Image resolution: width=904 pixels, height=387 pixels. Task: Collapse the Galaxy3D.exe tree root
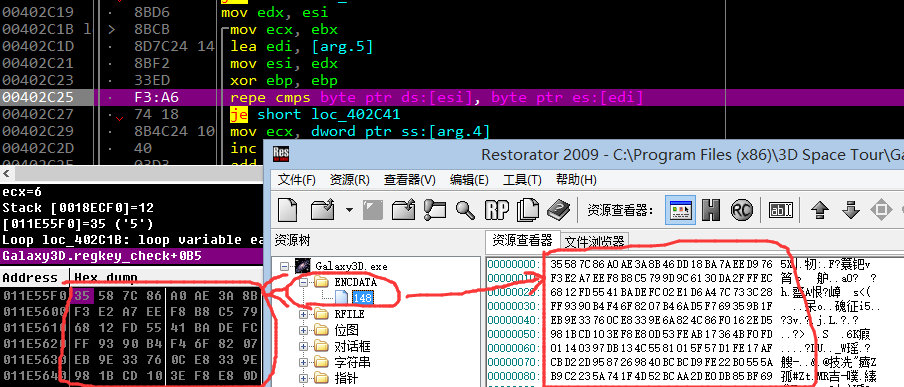[284, 266]
